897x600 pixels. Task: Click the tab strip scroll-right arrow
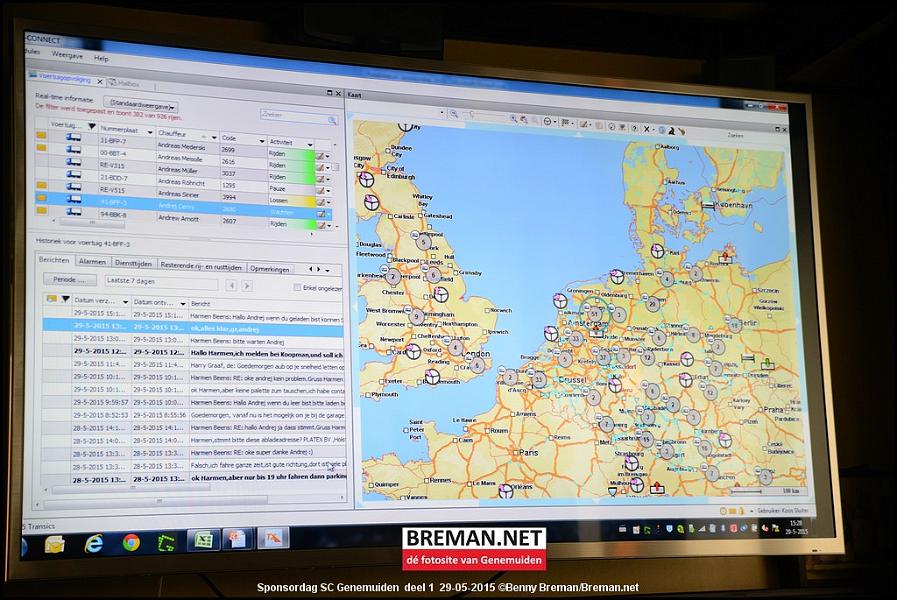click(x=319, y=269)
